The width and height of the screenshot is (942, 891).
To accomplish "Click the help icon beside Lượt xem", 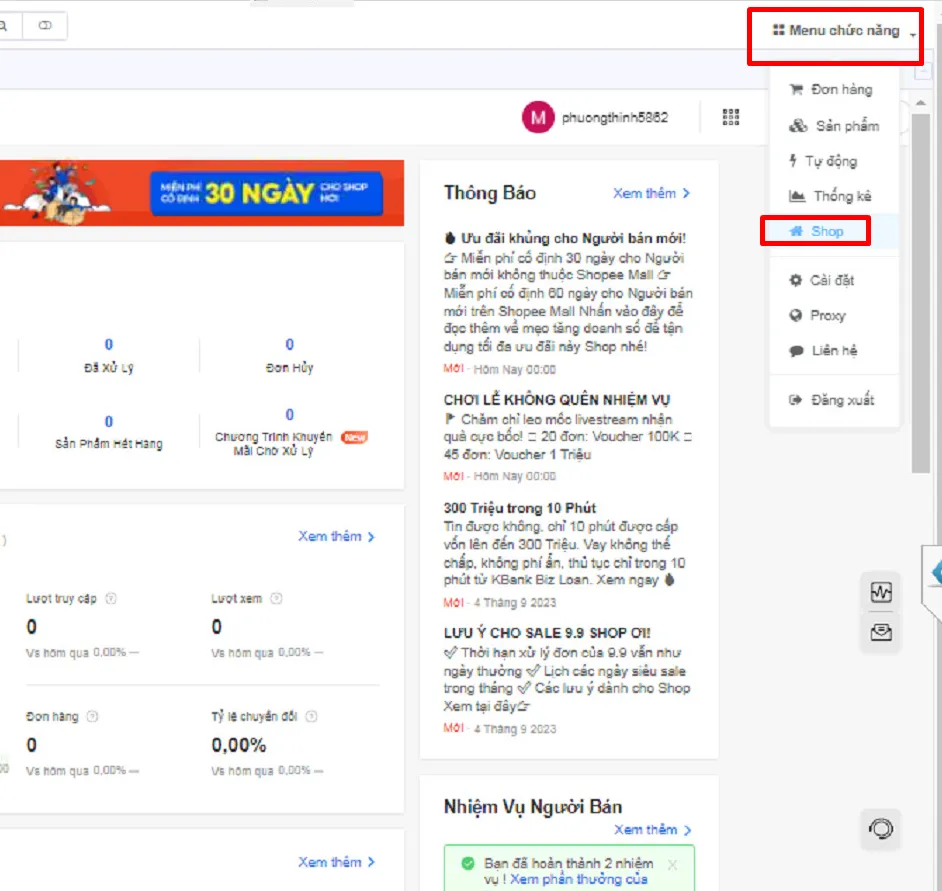I will (276, 598).
